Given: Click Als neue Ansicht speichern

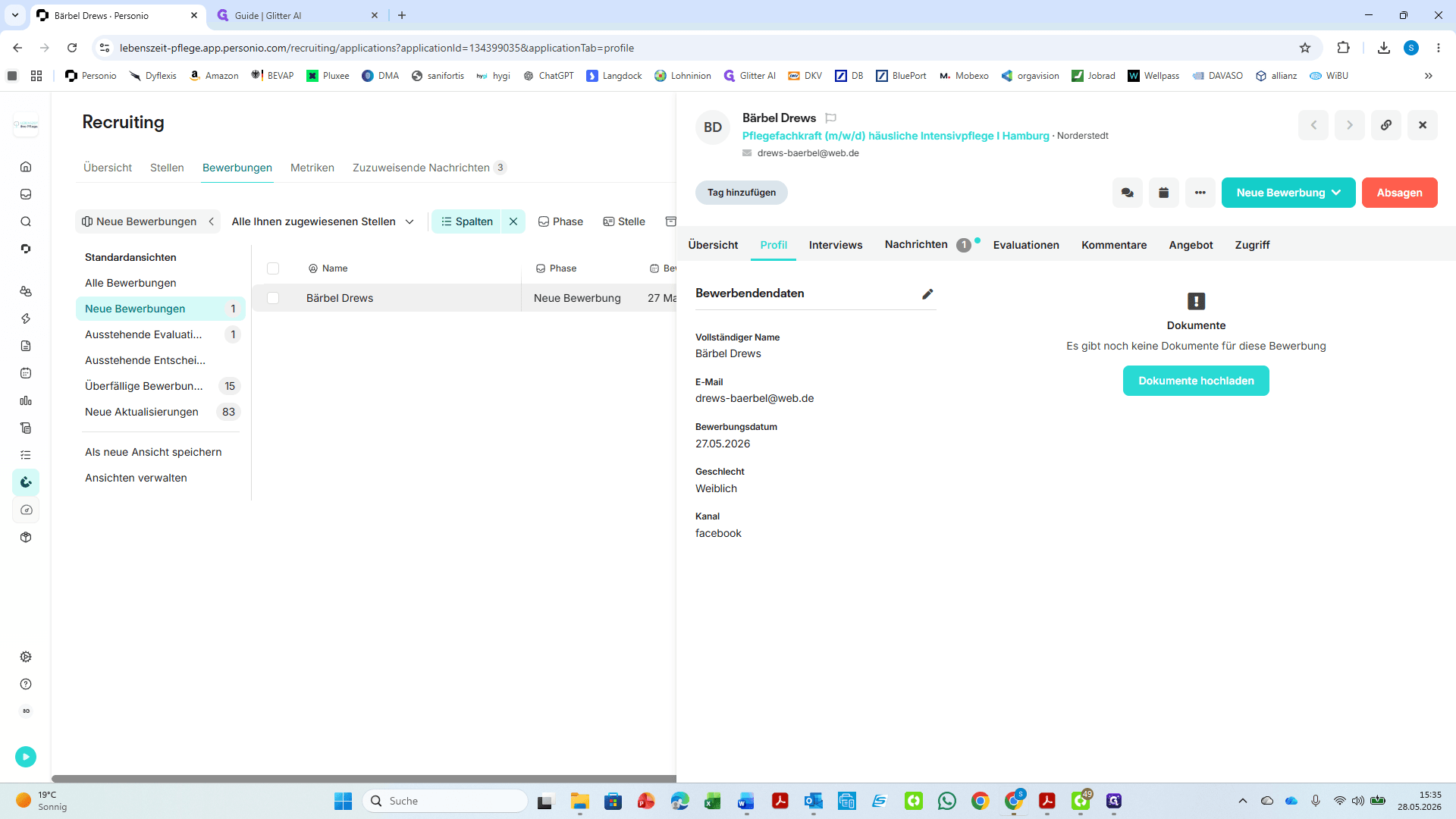Looking at the screenshot, I should tap(153, 452).
